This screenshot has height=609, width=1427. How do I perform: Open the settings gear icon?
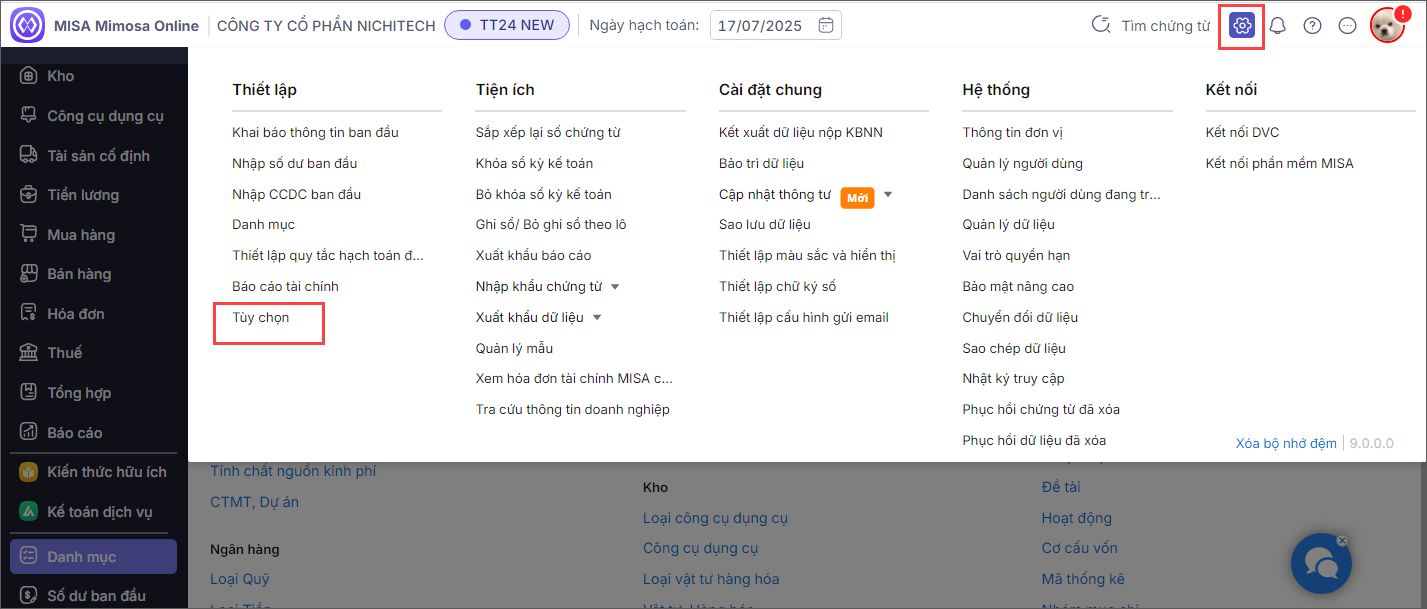[x=1242, y=26]
